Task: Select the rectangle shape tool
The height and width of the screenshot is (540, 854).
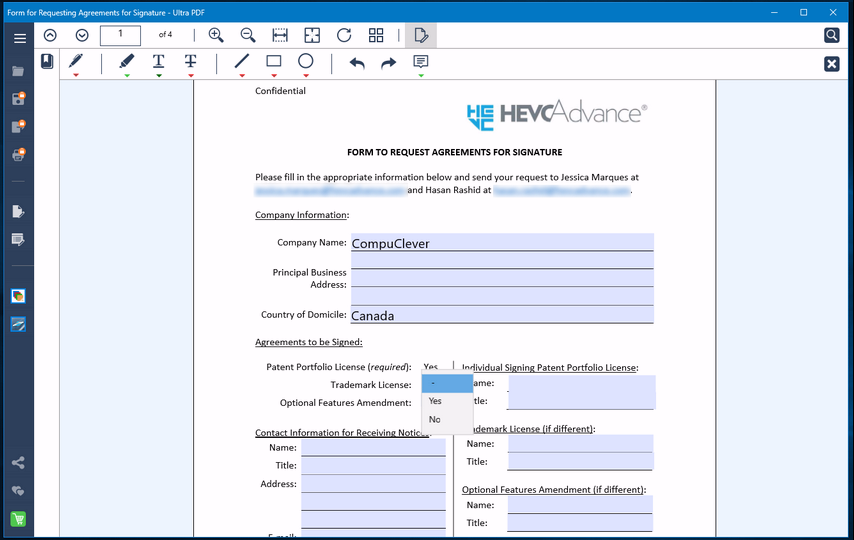Action: (274, 60)
